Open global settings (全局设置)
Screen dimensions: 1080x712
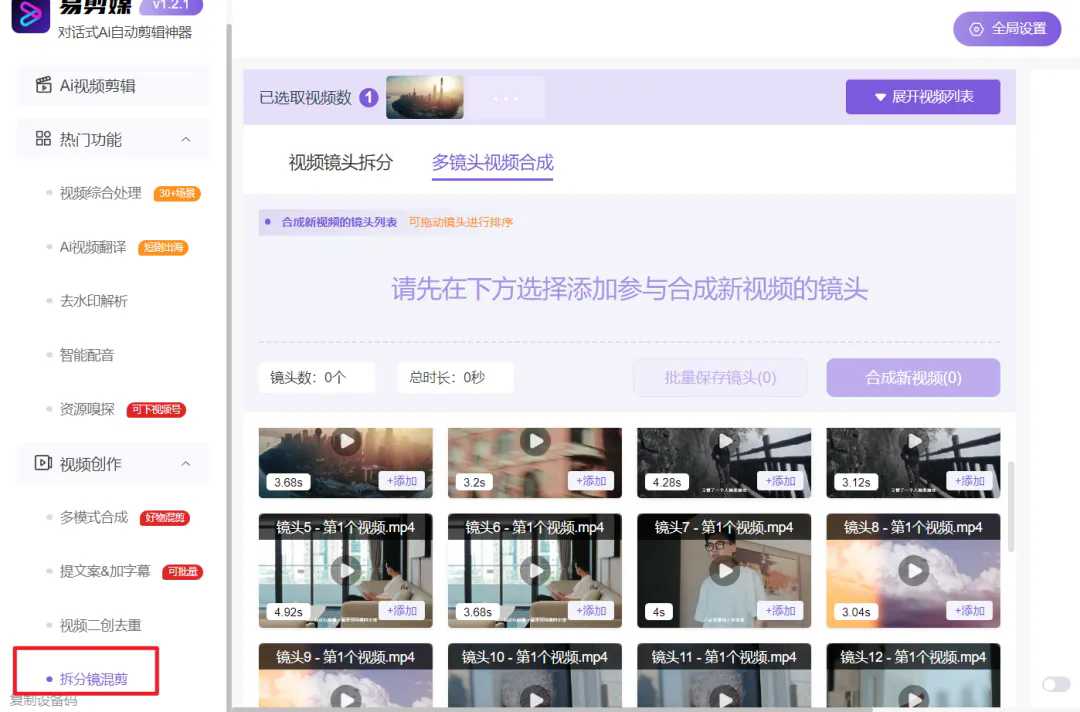tap(1006, 29)
